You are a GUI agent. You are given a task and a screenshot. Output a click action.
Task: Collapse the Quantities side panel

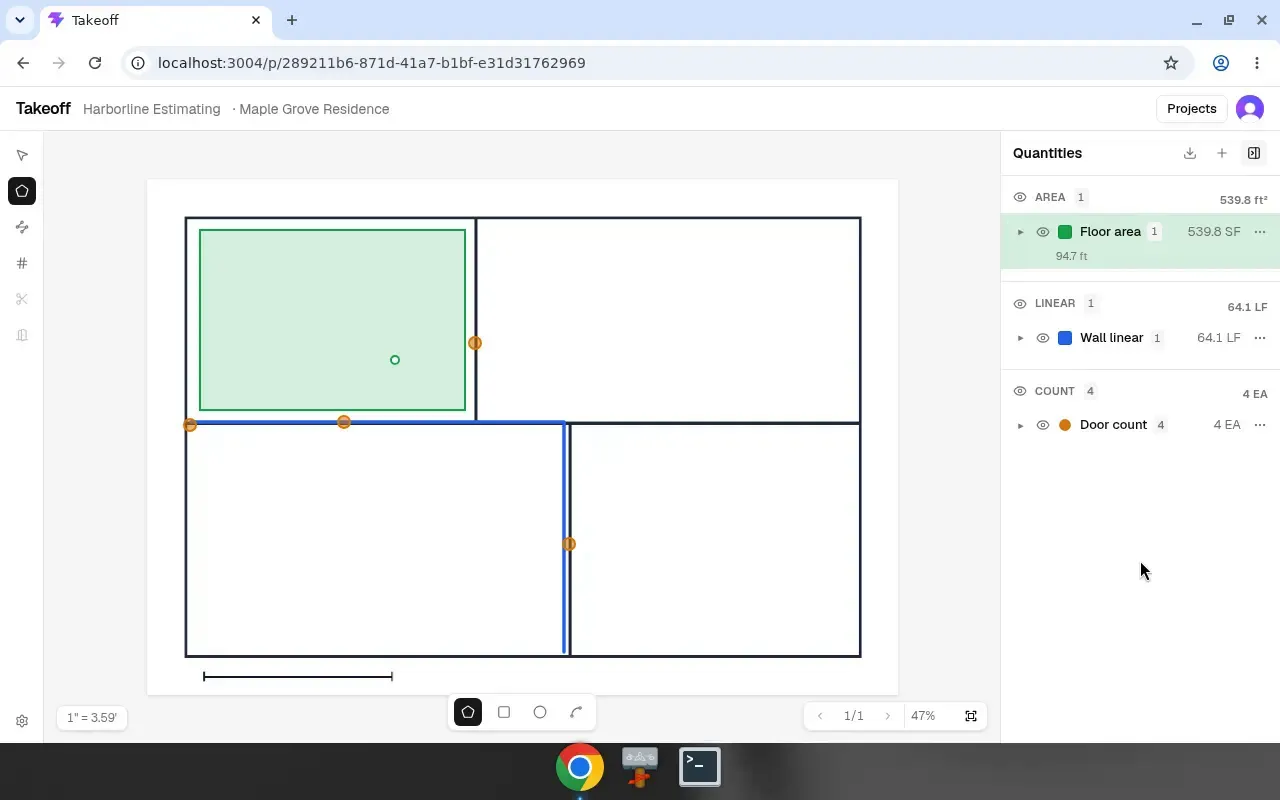coord(1254,153)
